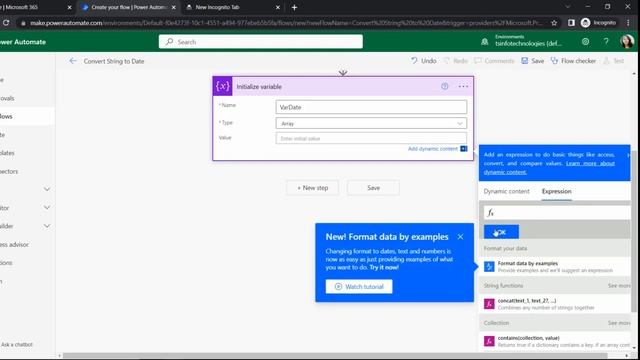See more String functions

point(619,286)
